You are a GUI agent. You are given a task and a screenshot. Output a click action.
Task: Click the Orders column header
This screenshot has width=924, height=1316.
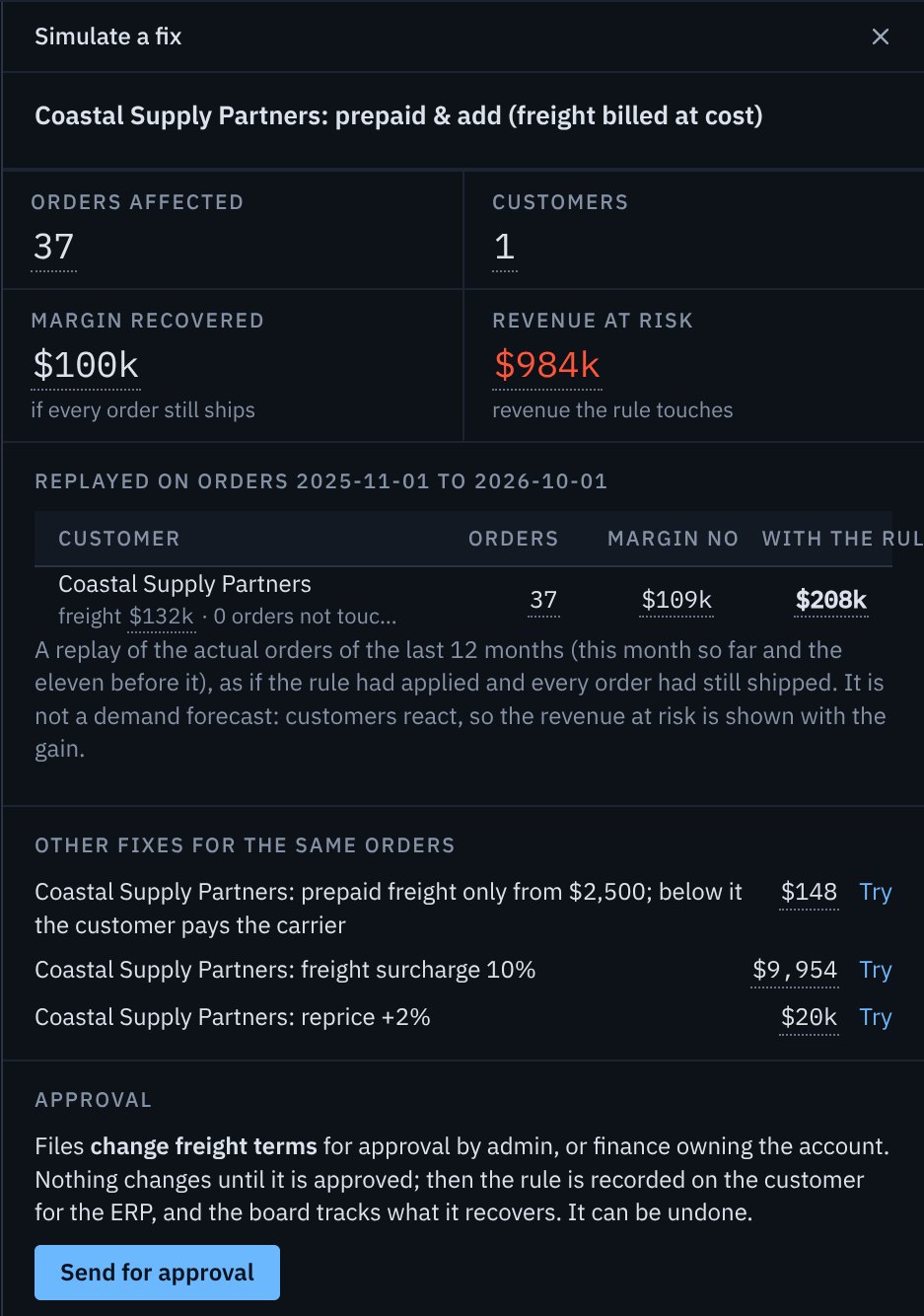point(514,539)
